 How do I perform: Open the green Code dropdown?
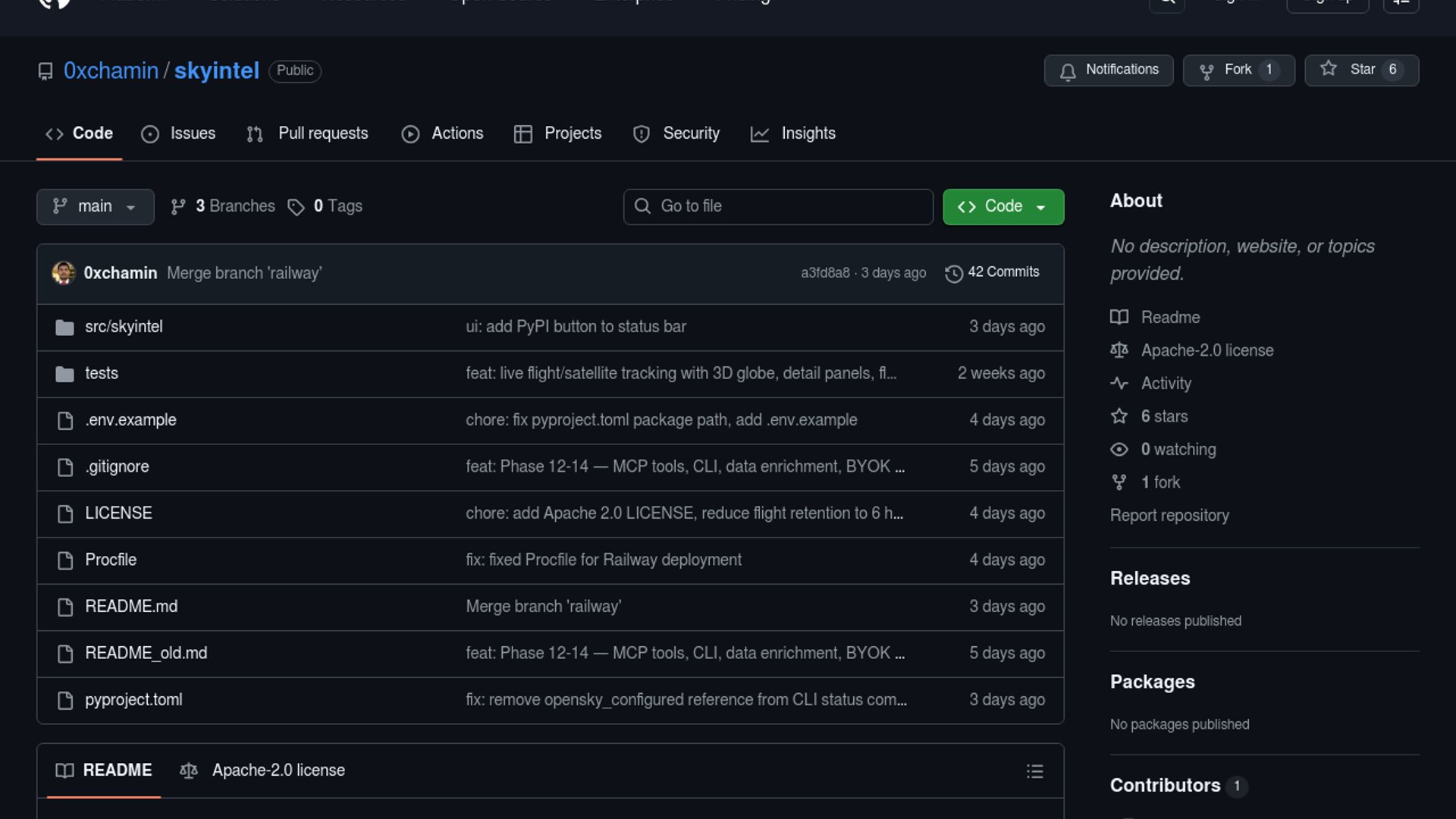click(x=1003, y=206)
